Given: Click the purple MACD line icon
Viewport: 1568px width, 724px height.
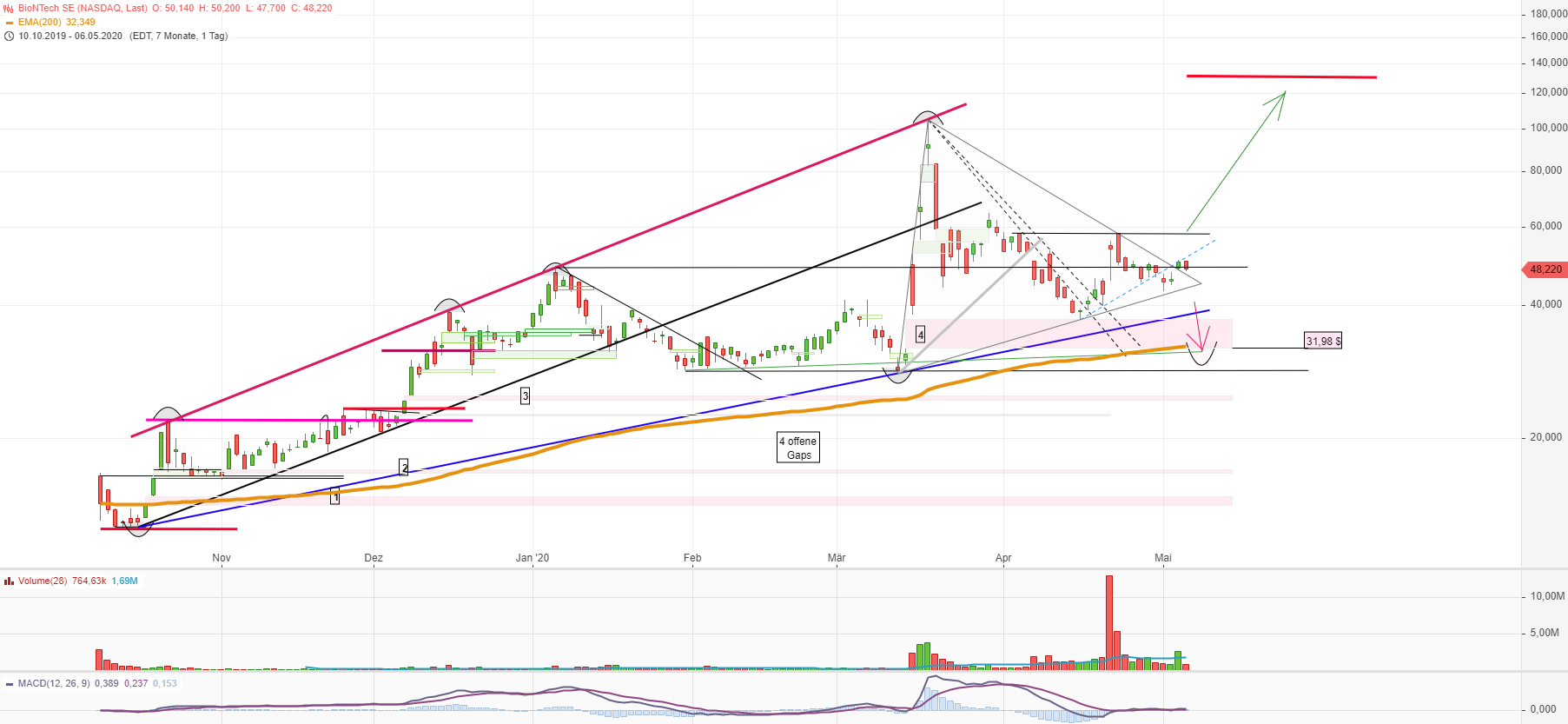Looking at the screenshot, I should tap(9, 684).
